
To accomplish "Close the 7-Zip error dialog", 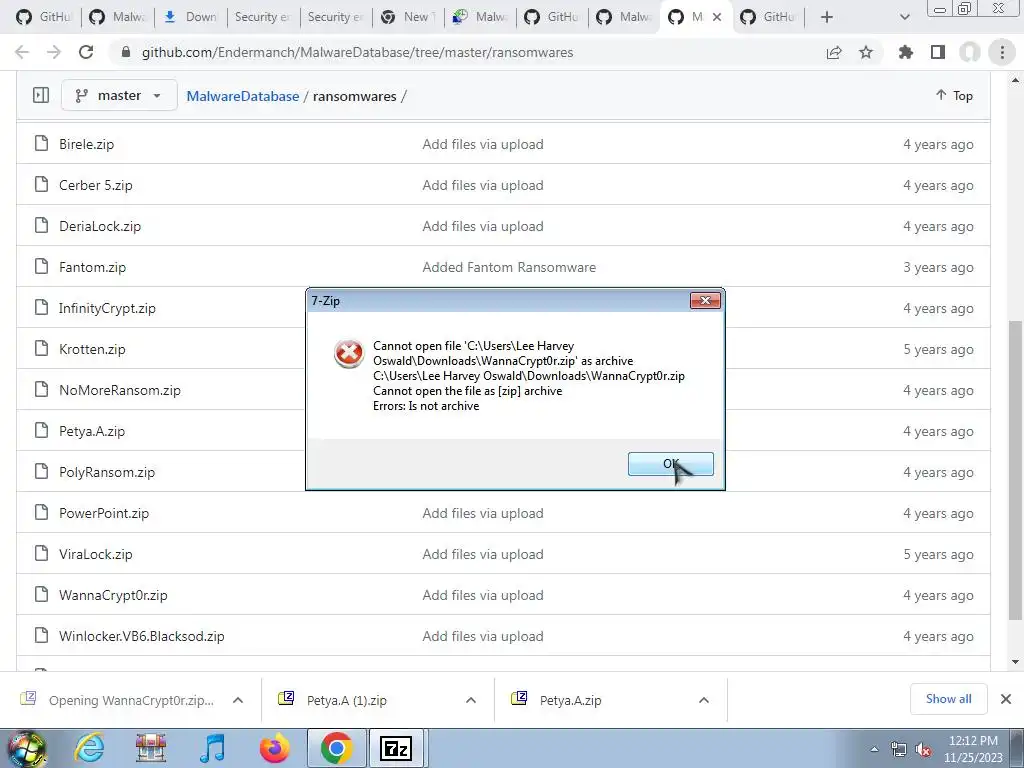I will pyautogui.click(x=705, y=300).
